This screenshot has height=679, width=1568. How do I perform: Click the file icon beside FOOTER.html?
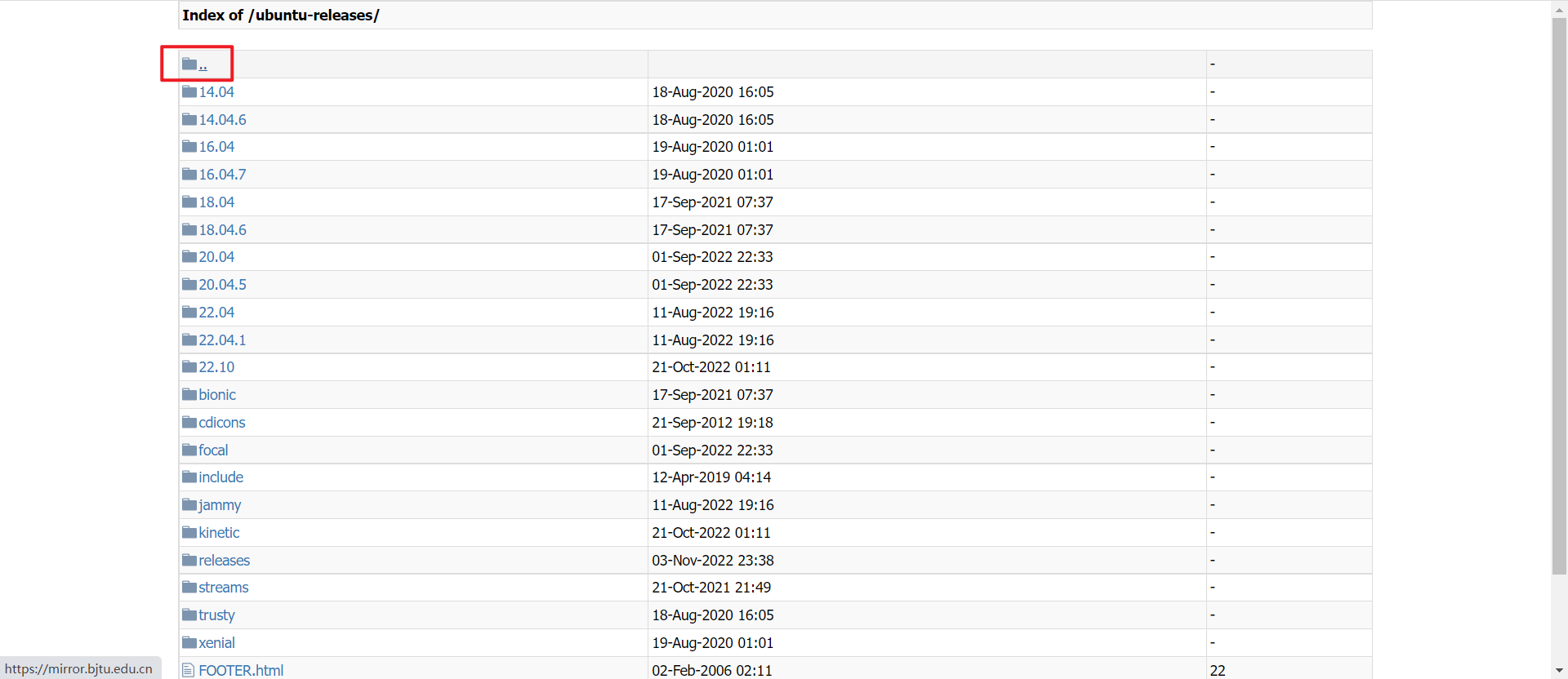pyautogui.click(x=189, y=670)
